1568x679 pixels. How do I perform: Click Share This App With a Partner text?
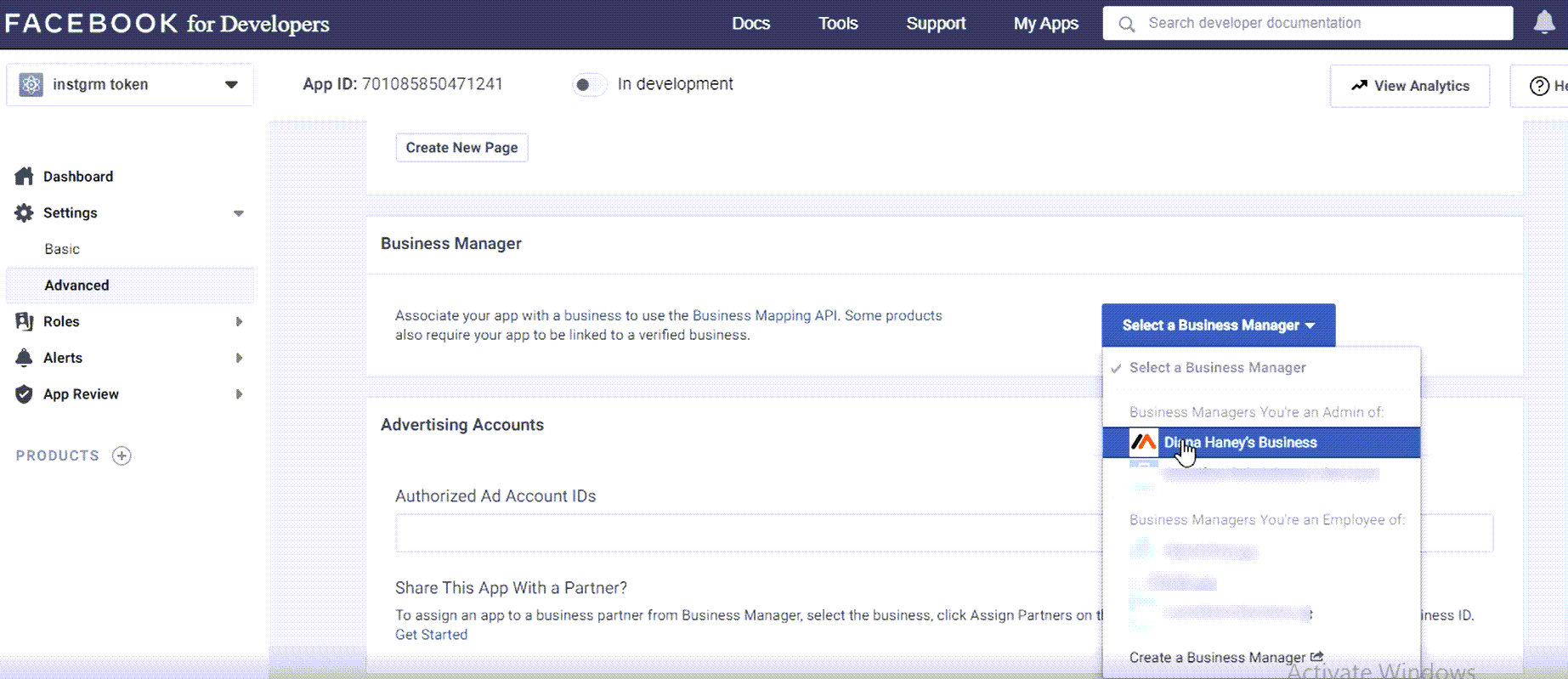coord(511,588)
